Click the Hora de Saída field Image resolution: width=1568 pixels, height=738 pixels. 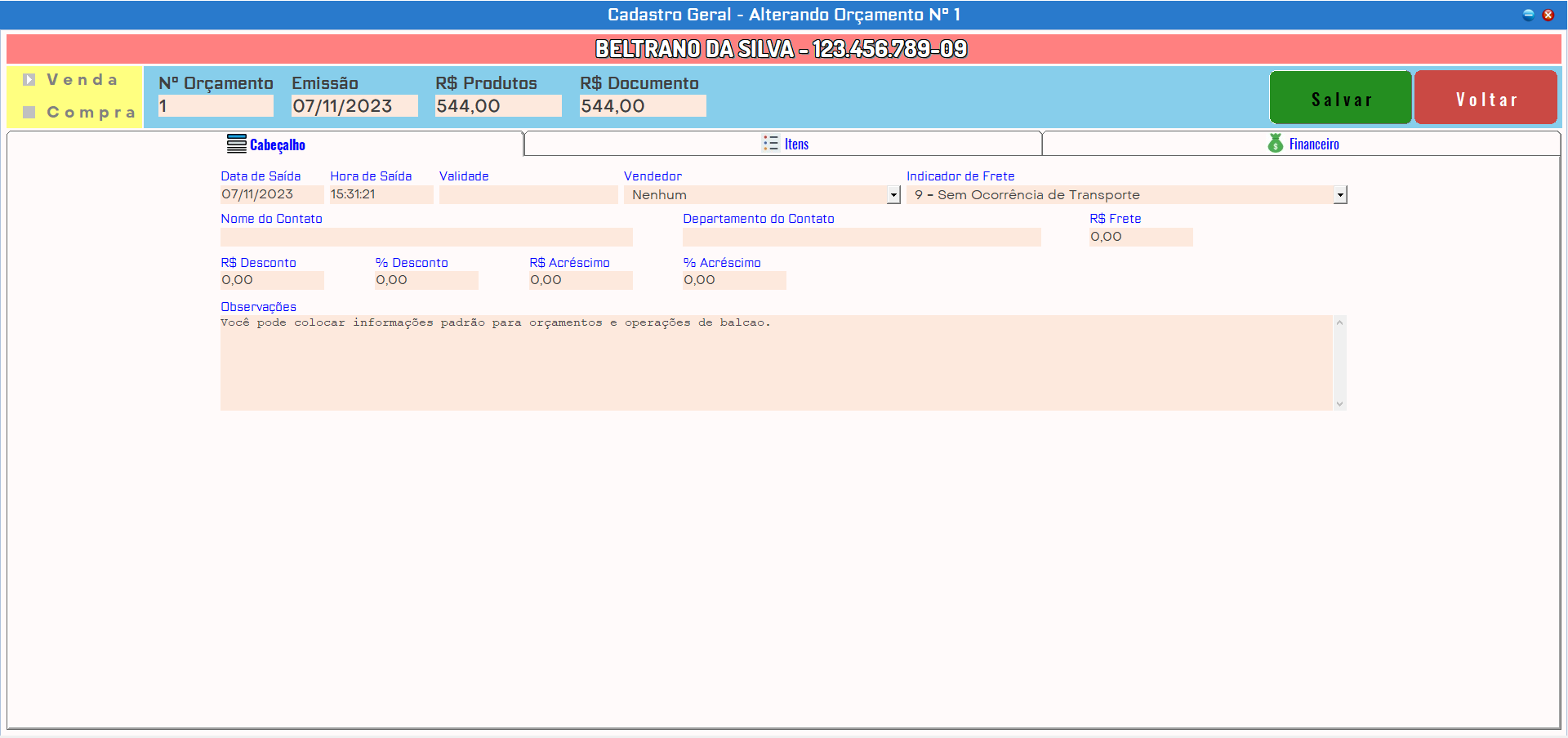click(x=381, y=194)
